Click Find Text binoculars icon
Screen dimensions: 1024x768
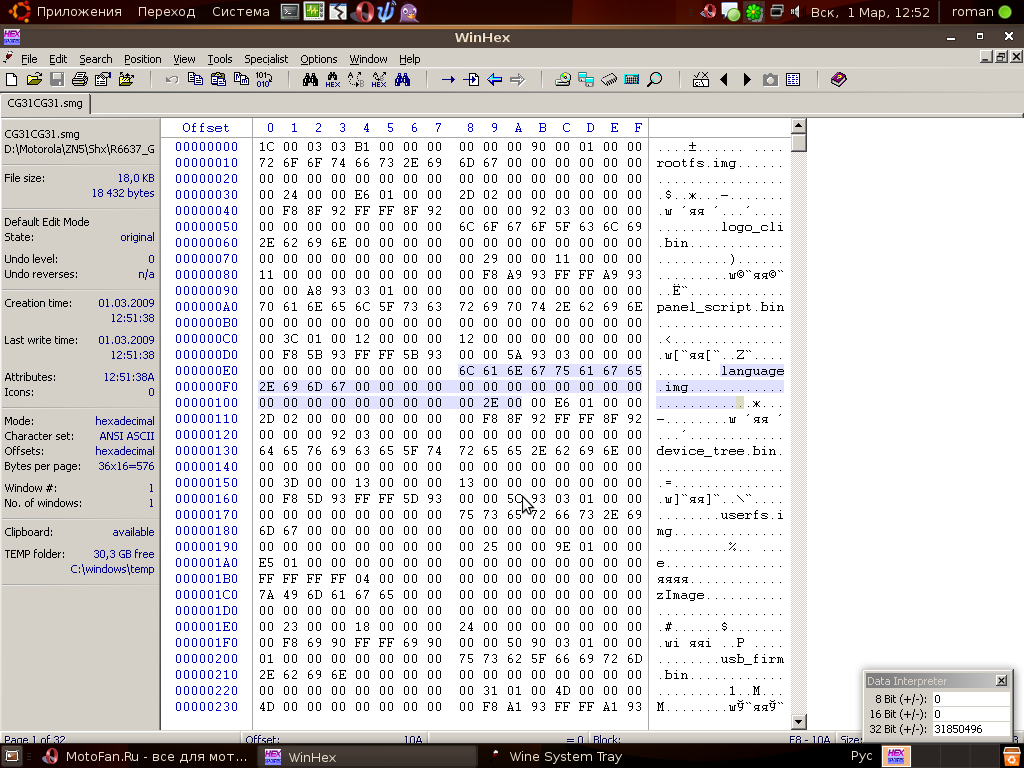tap(310, 80)
